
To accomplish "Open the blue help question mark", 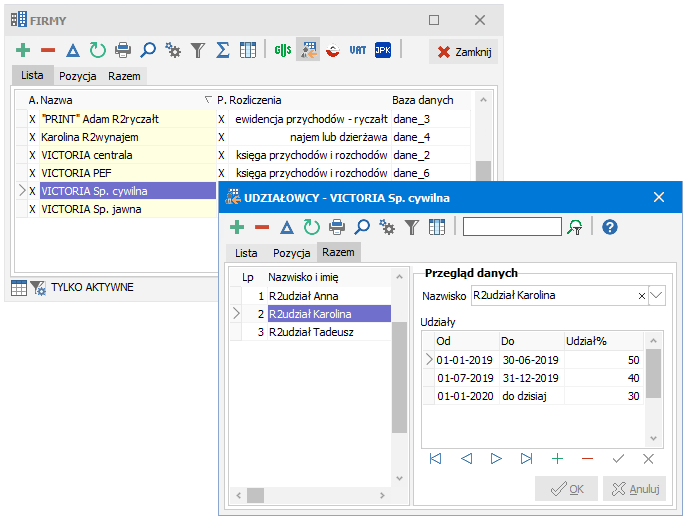I will (609, 227).
